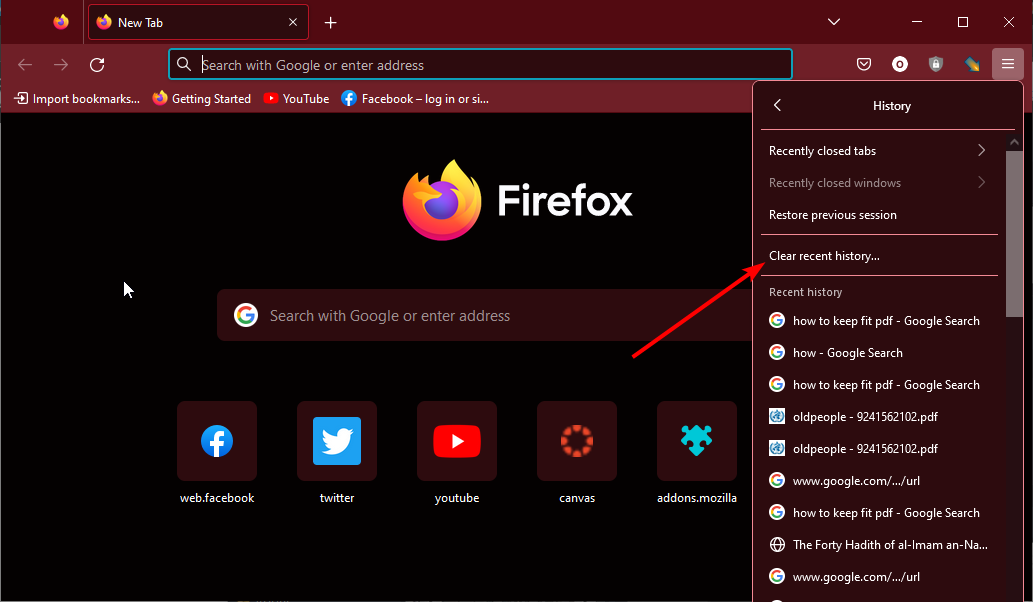Go back from History panel
Screen dimensions: 1033x602
click(x=777, y=105)
